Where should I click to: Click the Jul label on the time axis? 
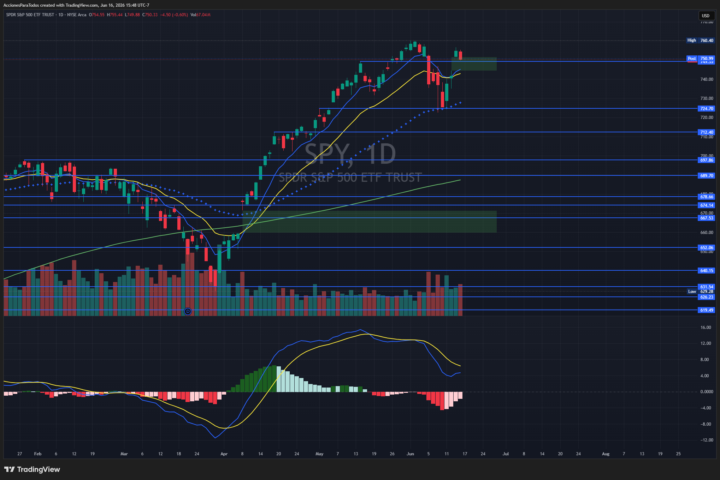click(x=506, y=454)
